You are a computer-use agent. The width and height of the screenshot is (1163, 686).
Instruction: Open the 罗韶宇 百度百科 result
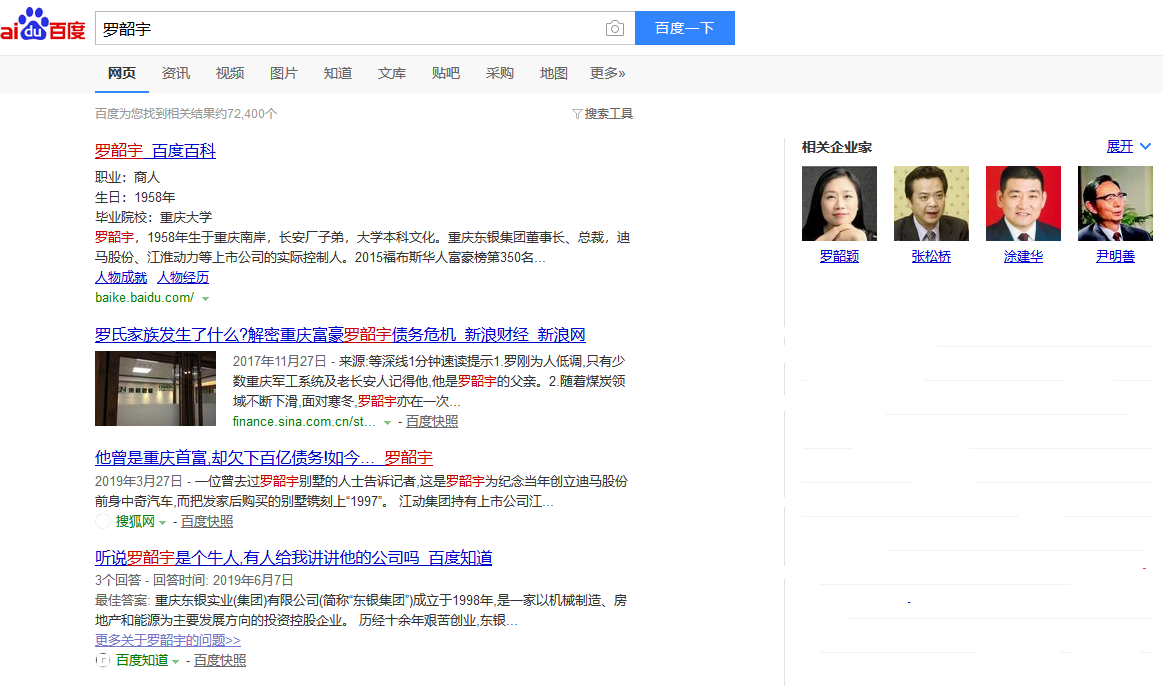point(155,151)
